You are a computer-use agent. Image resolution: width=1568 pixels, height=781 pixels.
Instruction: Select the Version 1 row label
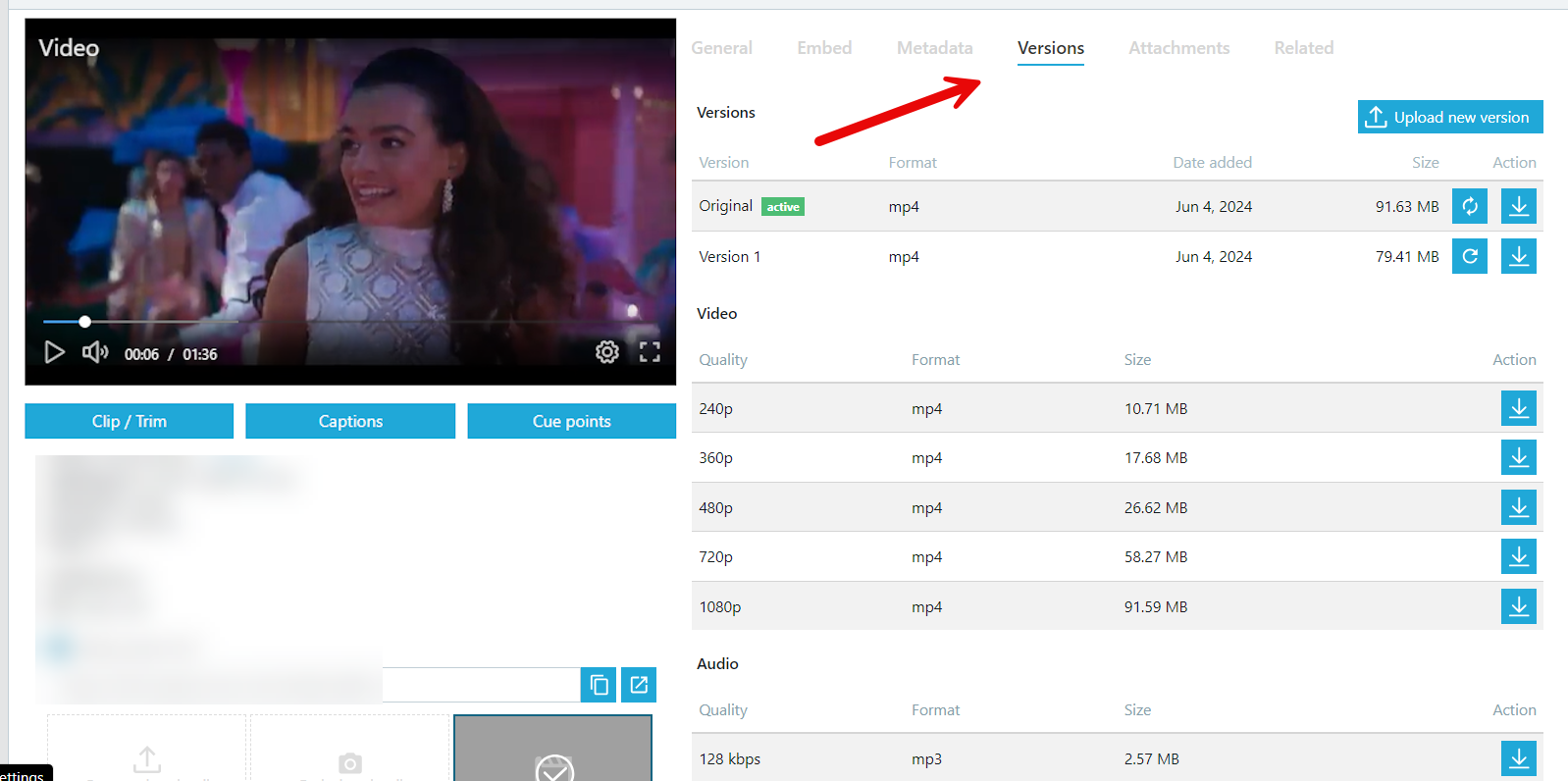tap(730, 257)
